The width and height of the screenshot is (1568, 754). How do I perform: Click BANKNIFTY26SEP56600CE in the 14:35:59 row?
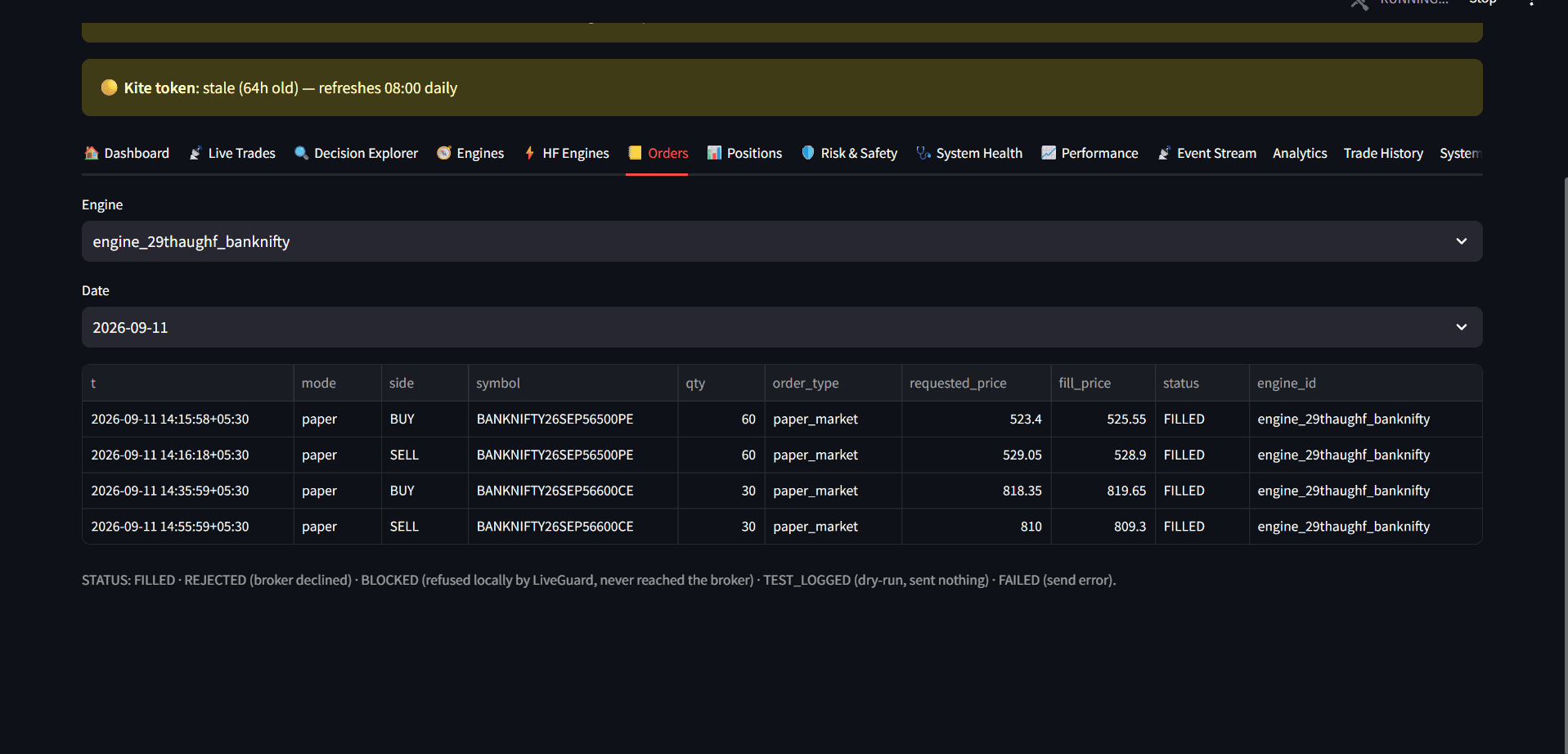point(573,491)
